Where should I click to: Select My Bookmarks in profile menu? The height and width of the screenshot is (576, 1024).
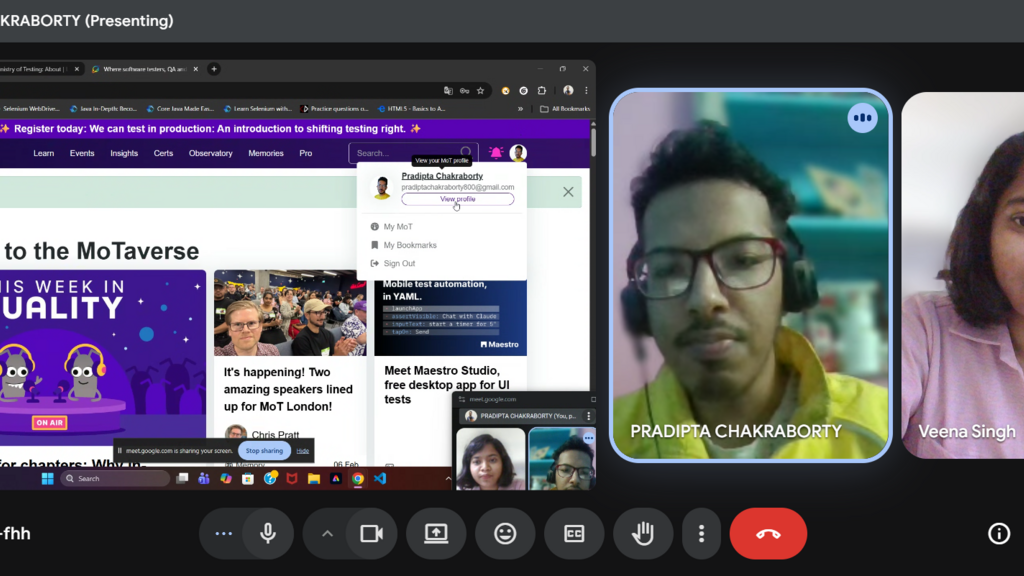tap(410, 245)
